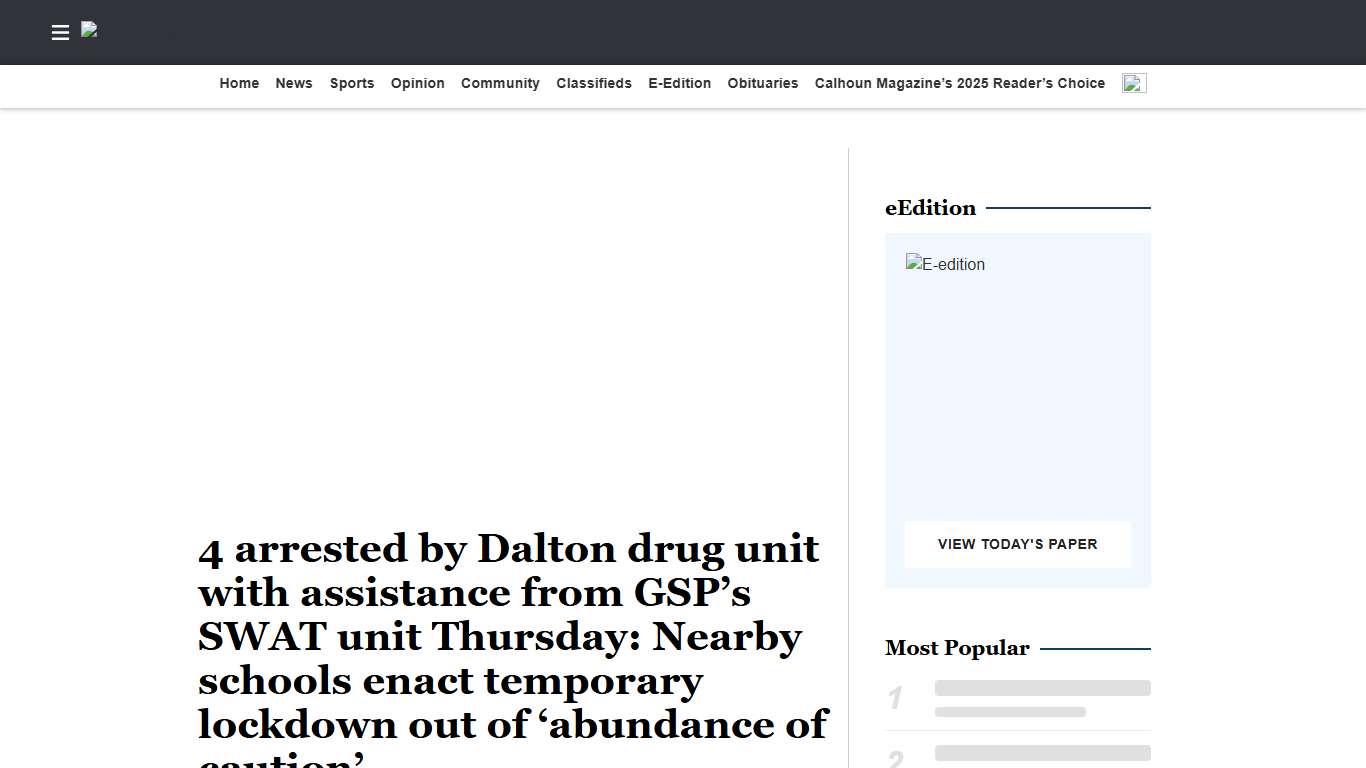Select the broken image icon in the header

(88, 30)
